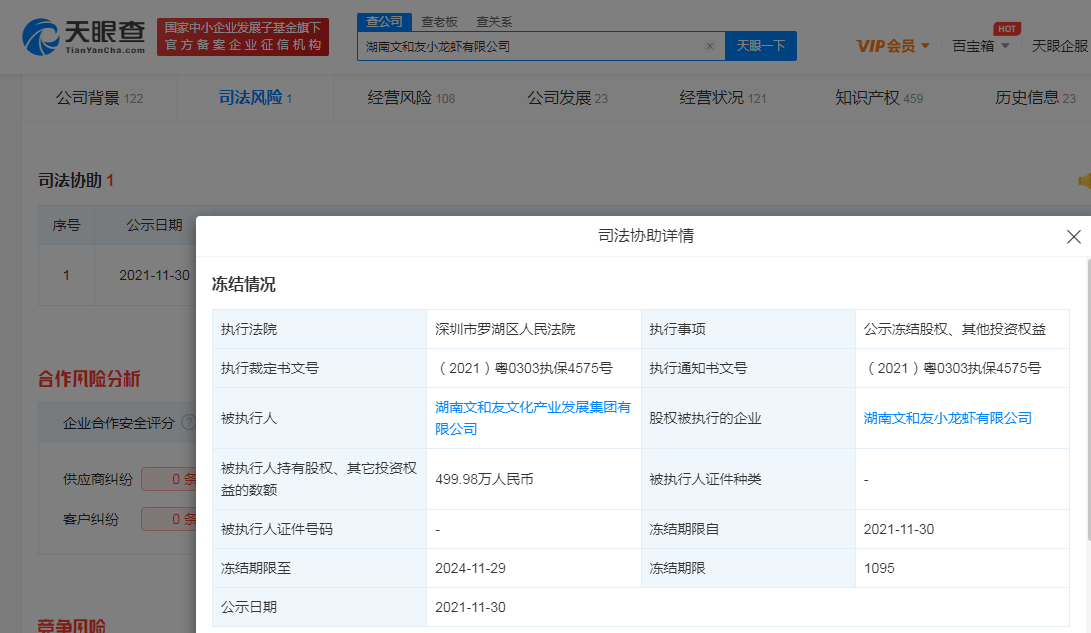Click the 合作风险分析 heading

89,379
